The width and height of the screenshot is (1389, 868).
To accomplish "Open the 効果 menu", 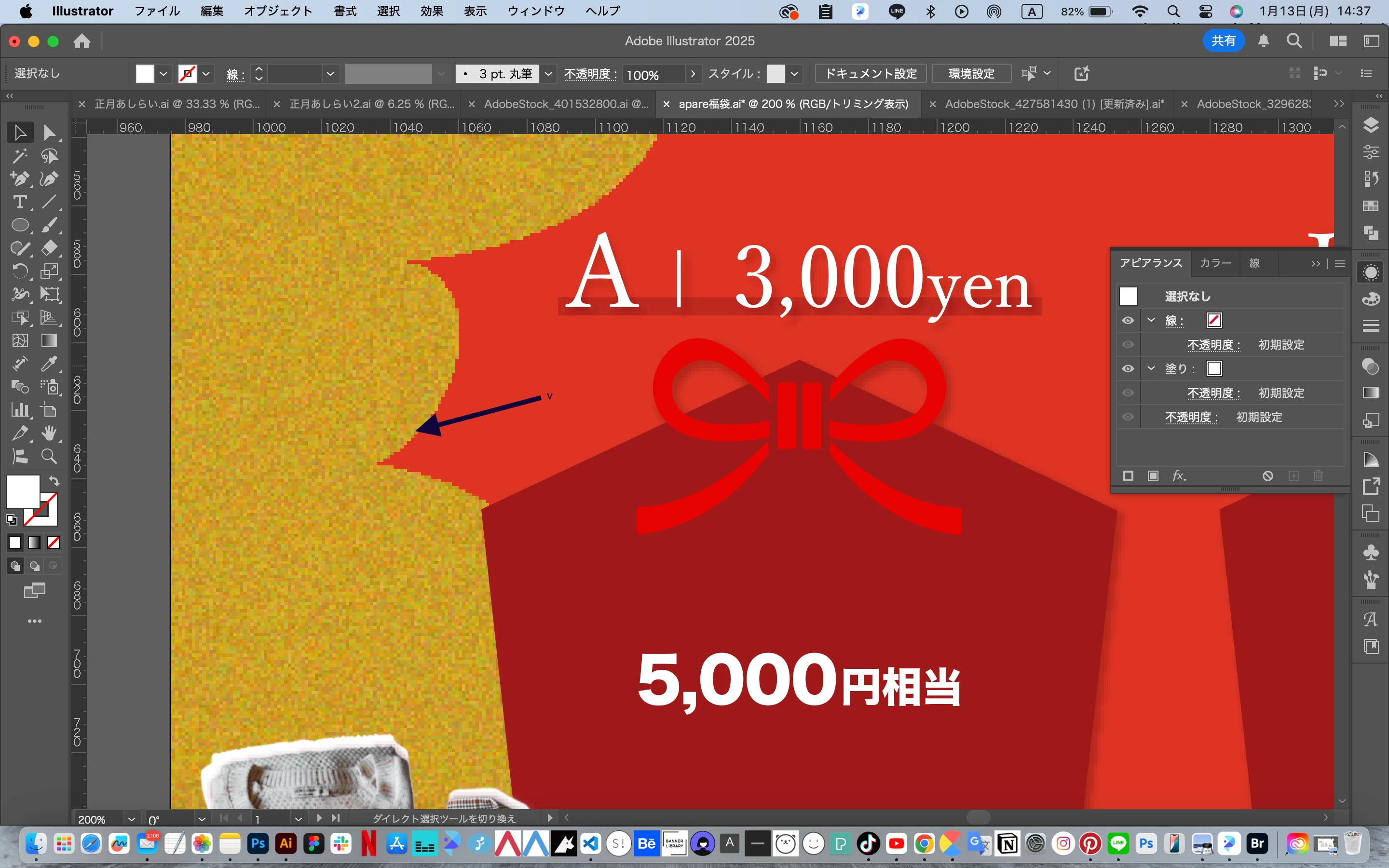I will pyautogui.click(x=431, y=11).
